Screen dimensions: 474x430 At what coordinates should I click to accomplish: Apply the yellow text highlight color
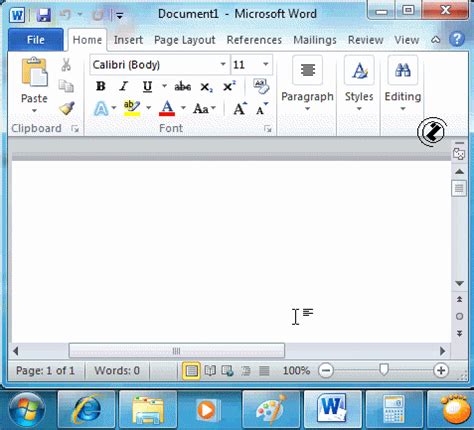coord(132,108)
